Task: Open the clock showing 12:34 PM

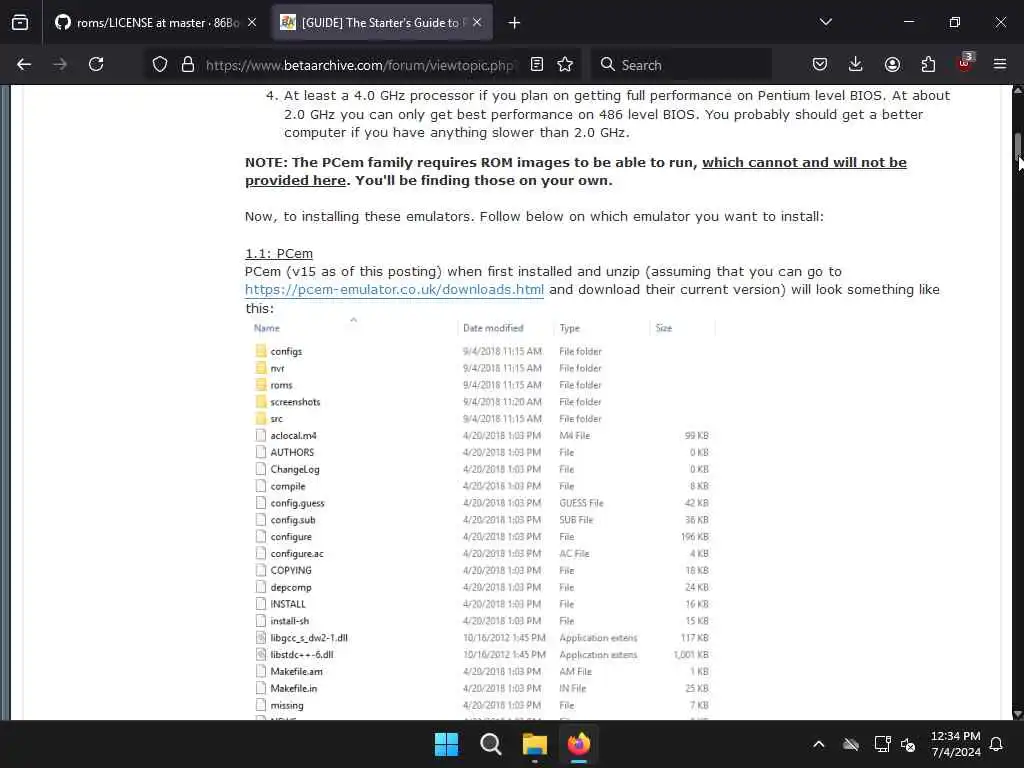Action: 955,744
